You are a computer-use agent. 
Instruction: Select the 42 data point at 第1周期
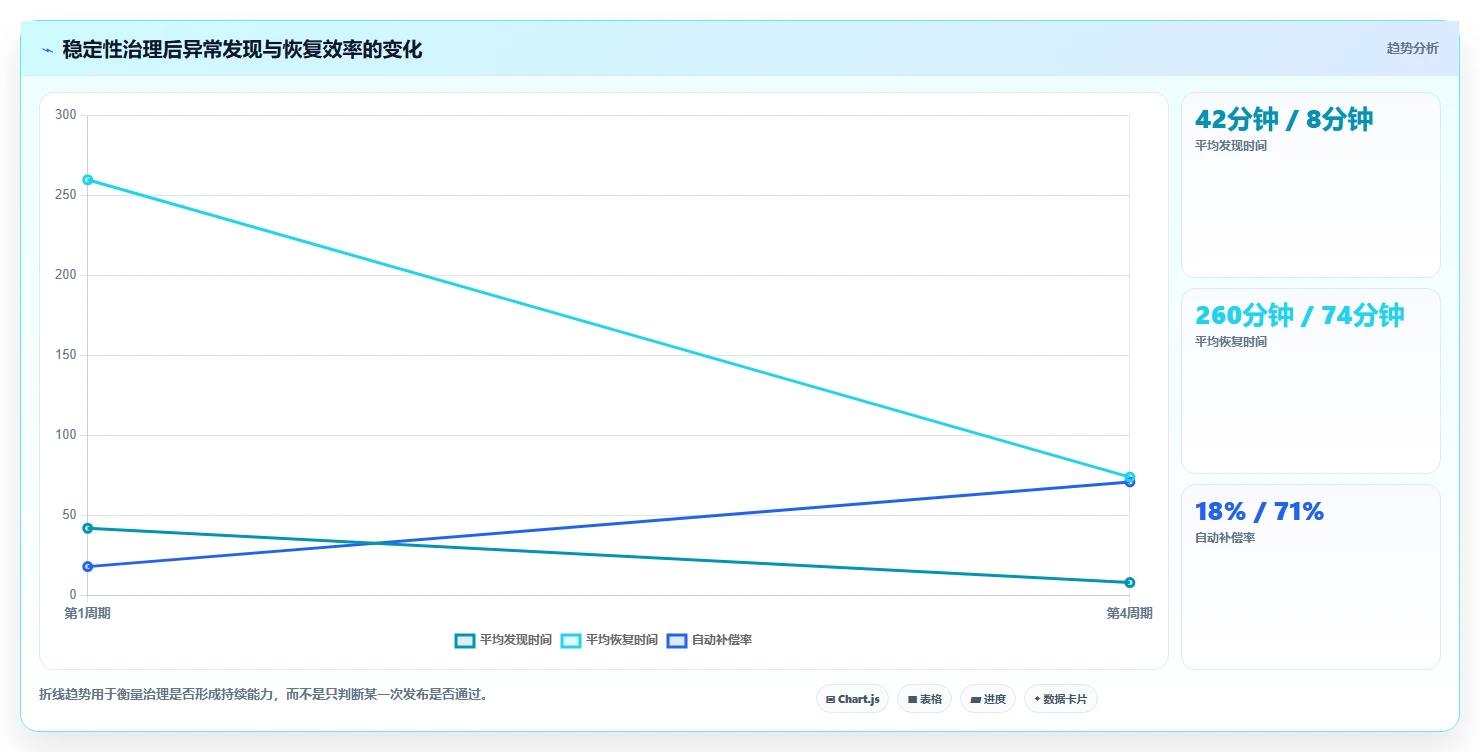click(x=88, y=528)
